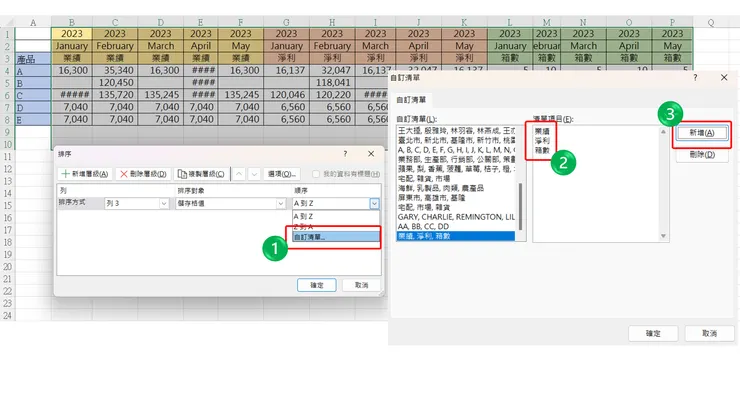This screenshot has width=740, height=416.
Task: Select the 屏東市, 高雄市, 基隆 custom list
Action: click(455, 198)
